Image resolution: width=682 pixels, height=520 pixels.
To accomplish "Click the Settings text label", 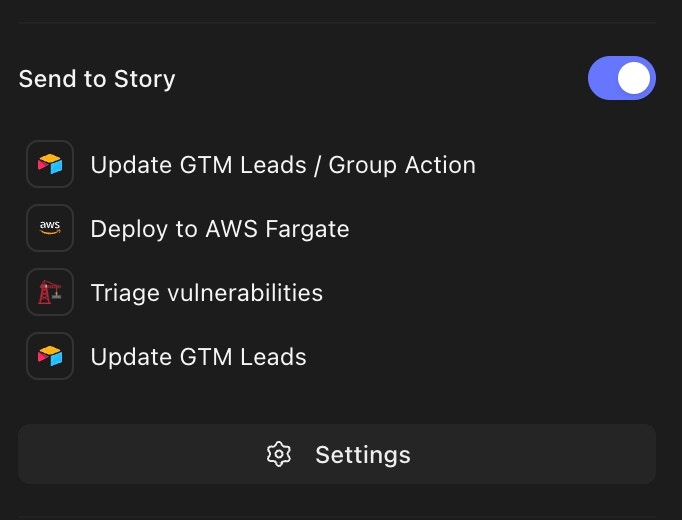I will (363, 455).
